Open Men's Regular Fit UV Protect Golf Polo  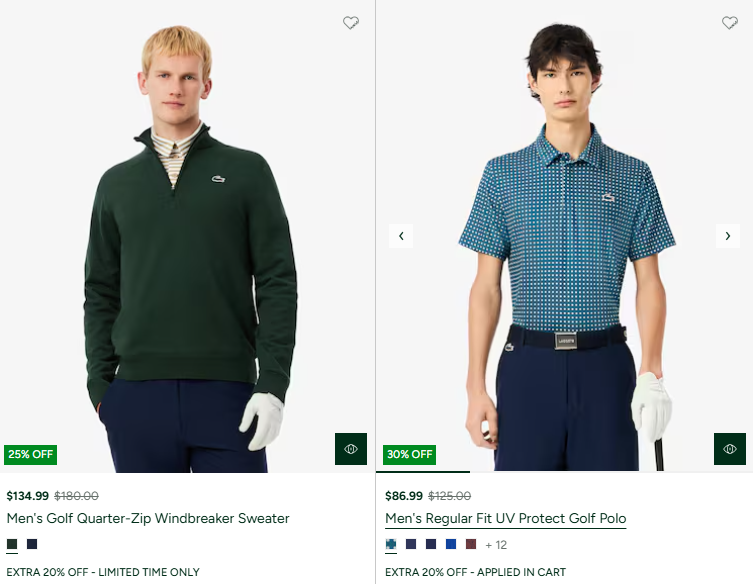coord(506,518)
